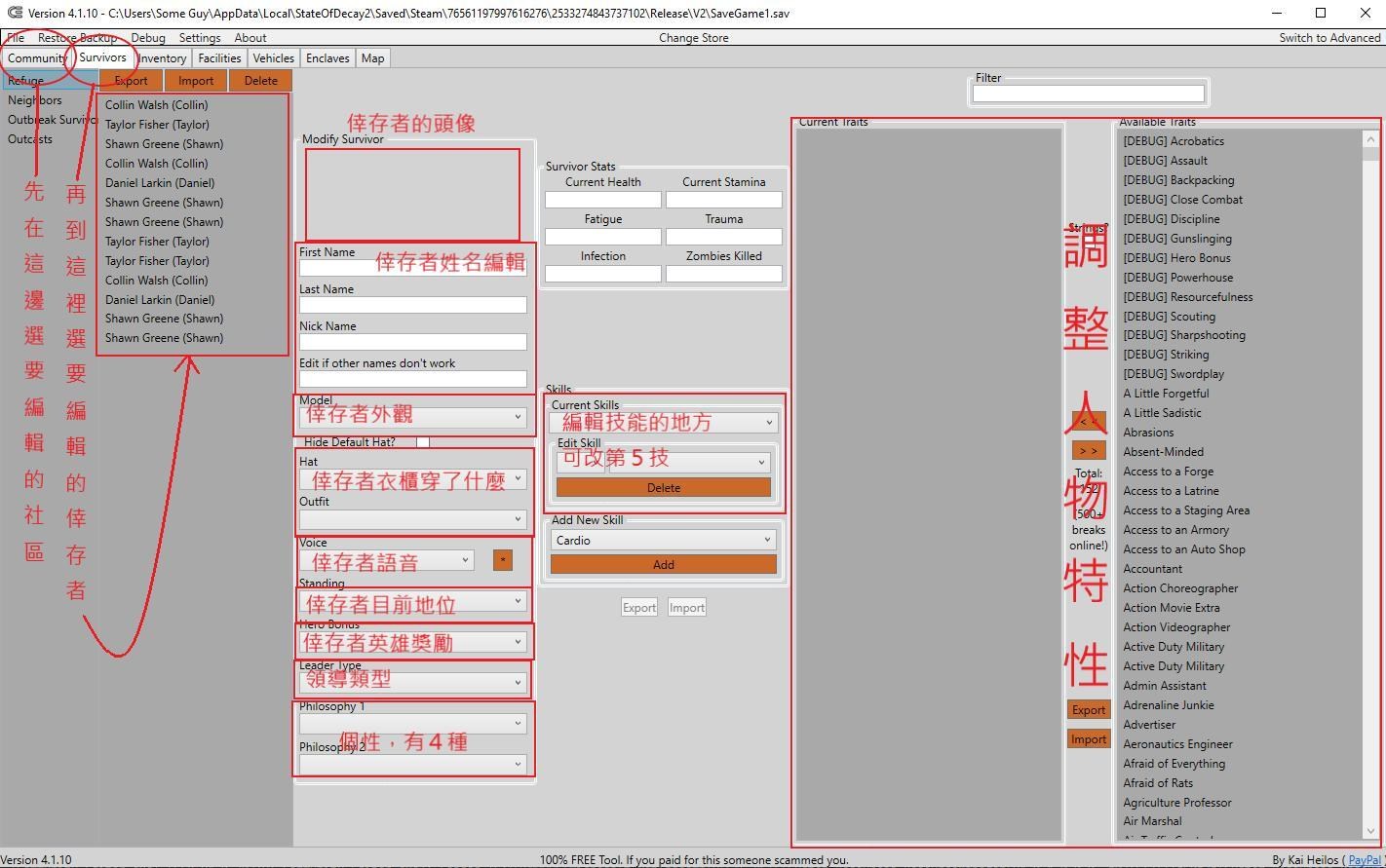
Task: Switch to the Vehicles tab
Action: pos(274,58)
